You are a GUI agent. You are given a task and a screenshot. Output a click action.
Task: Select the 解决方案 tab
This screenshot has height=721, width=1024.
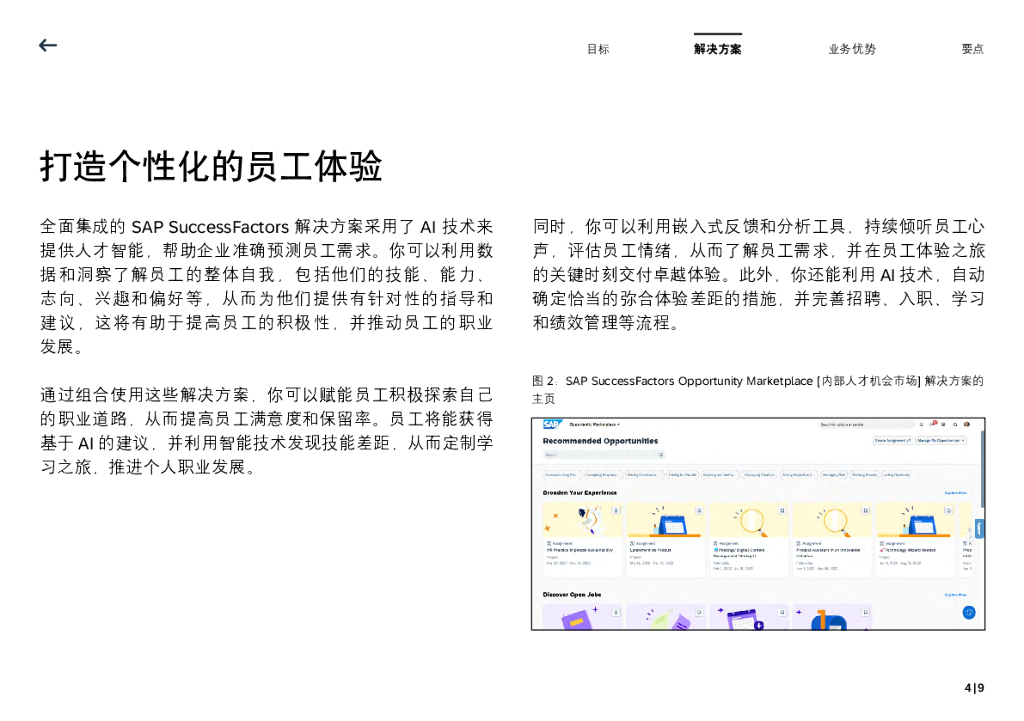[717, 49]
